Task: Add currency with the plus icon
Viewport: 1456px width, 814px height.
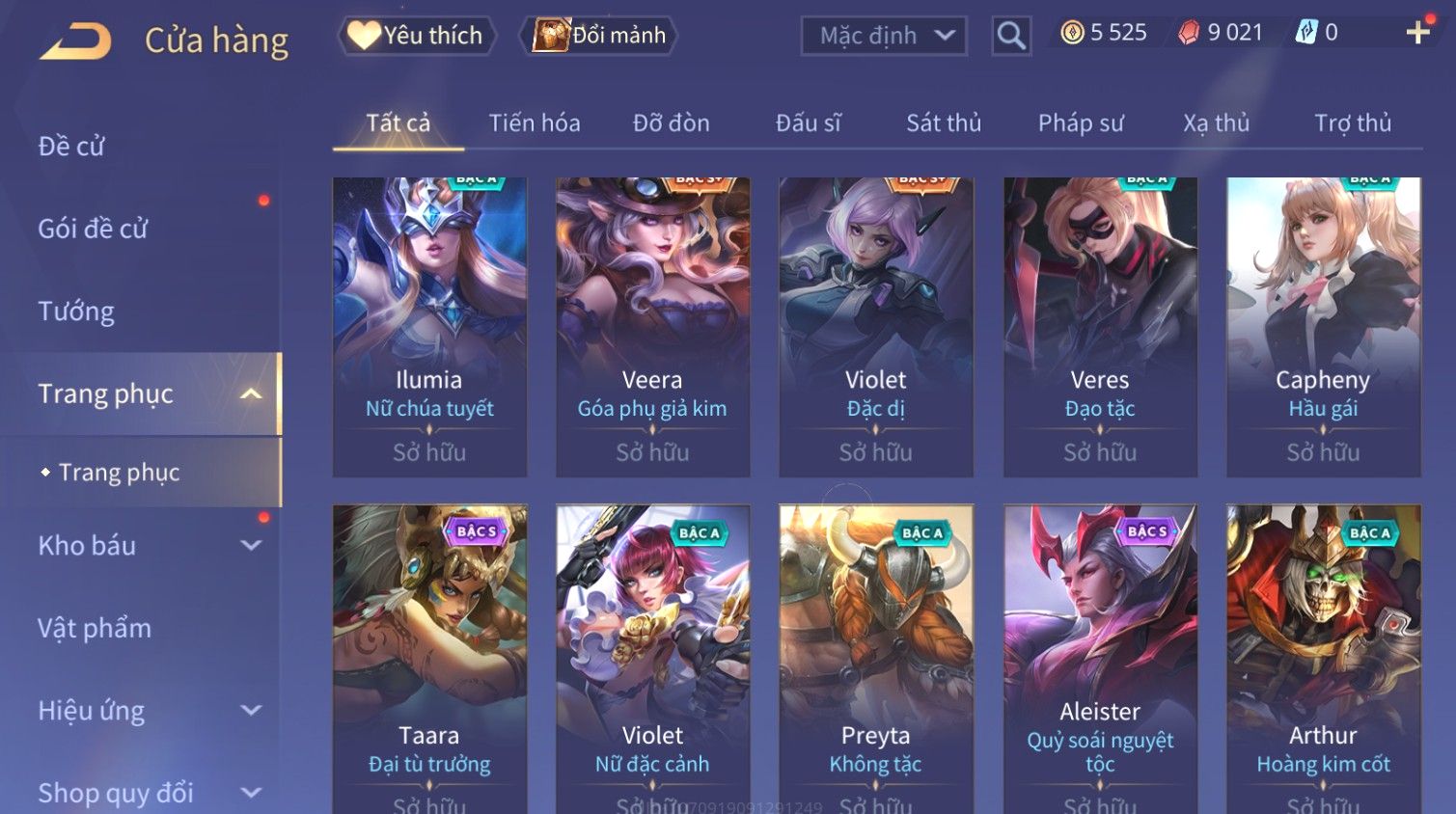Action: click(x=1418, y=33)
